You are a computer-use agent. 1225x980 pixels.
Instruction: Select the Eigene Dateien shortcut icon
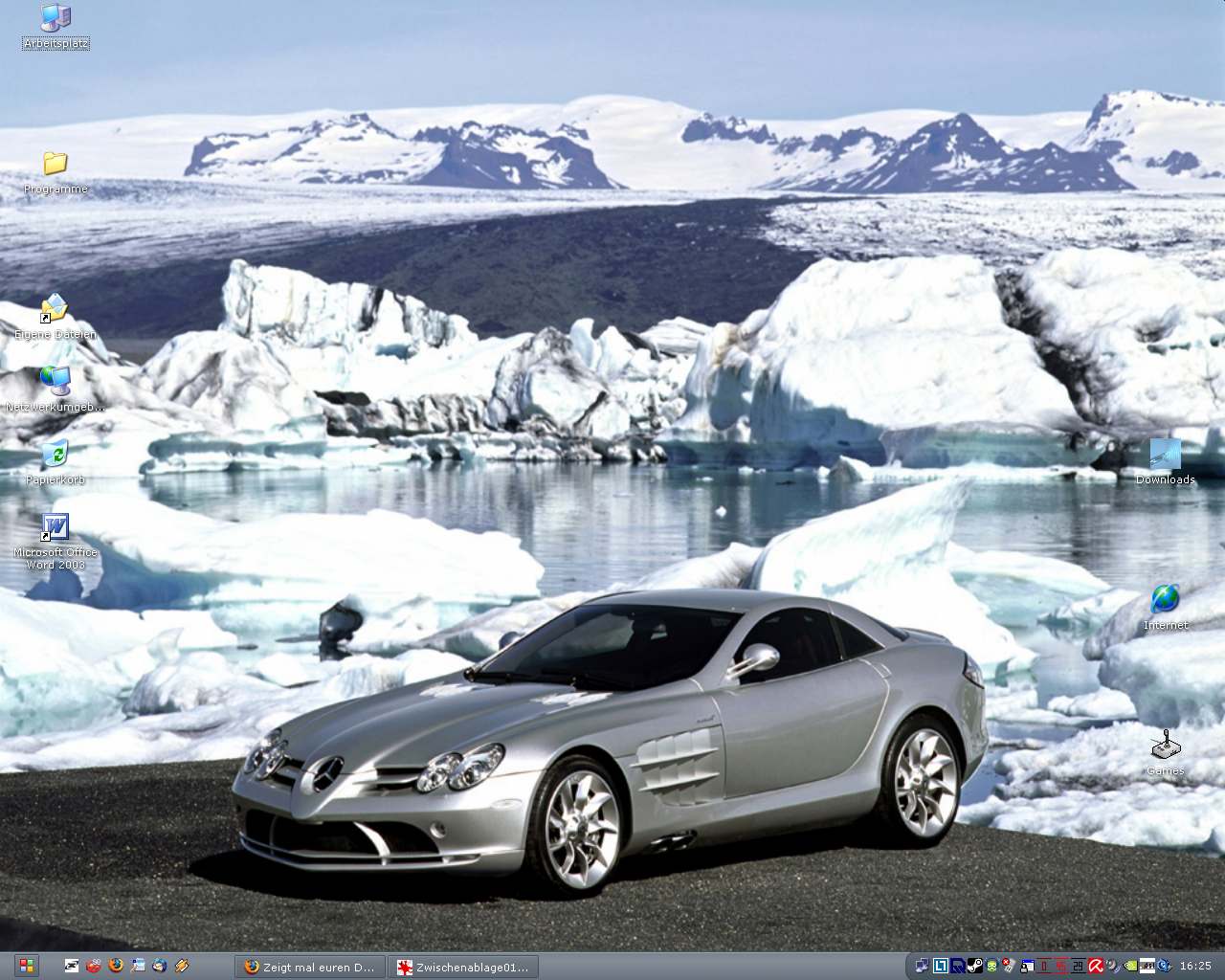(x=55, y=308)
